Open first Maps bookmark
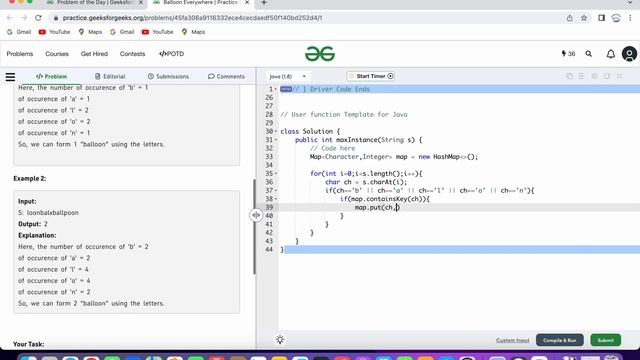 tap(90, 32)
